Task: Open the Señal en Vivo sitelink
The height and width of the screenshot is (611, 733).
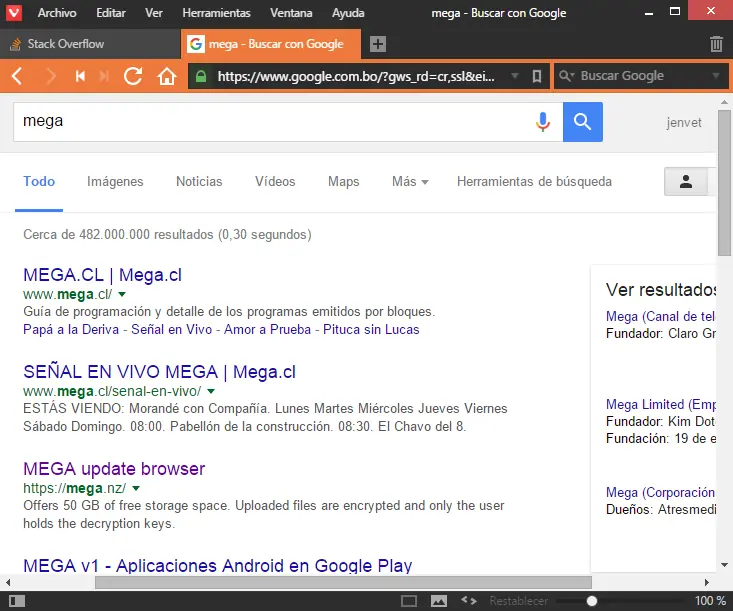Action: point(172,330)
